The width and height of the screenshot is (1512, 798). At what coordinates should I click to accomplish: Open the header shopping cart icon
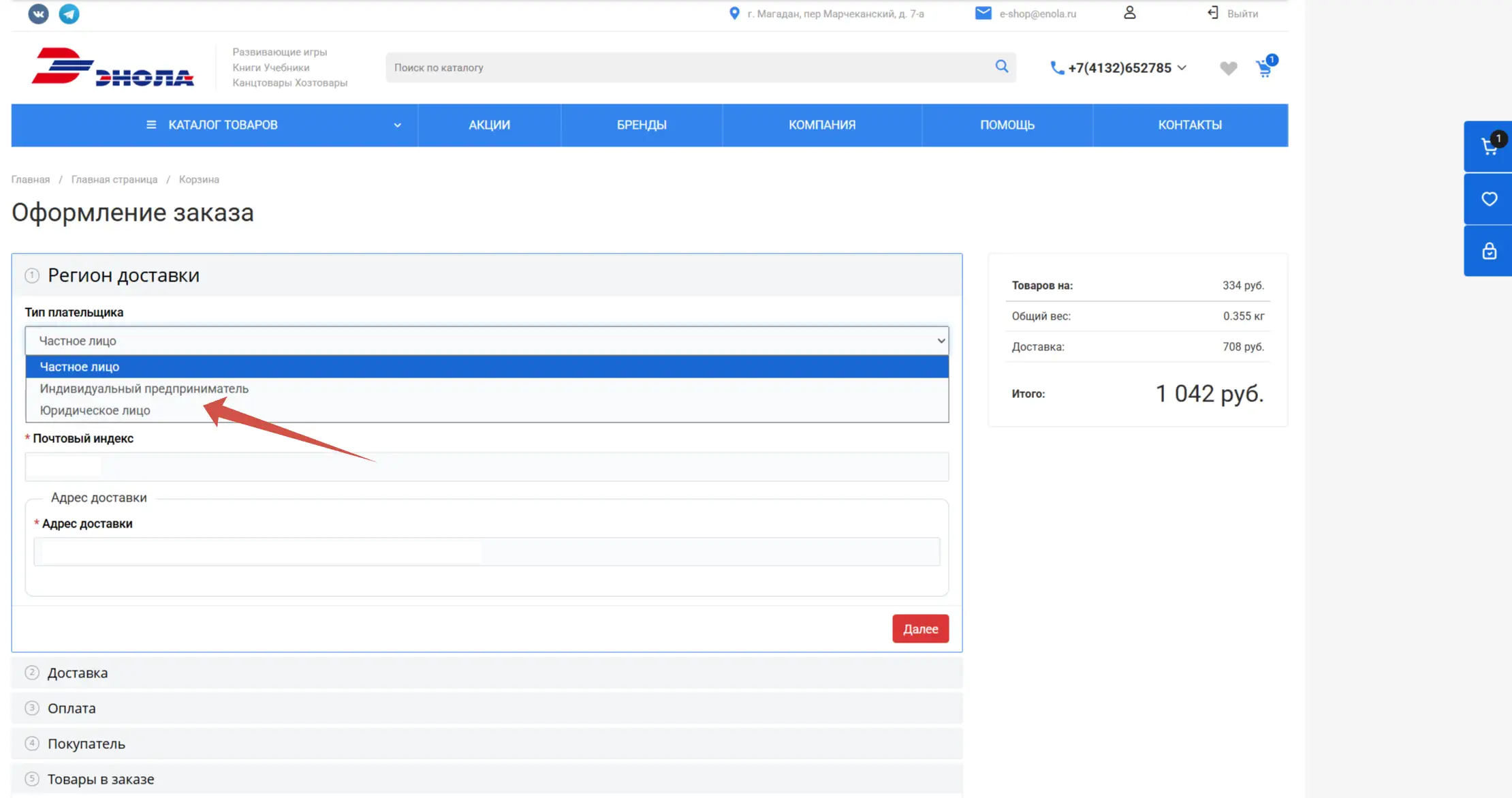coord(1264,68)
